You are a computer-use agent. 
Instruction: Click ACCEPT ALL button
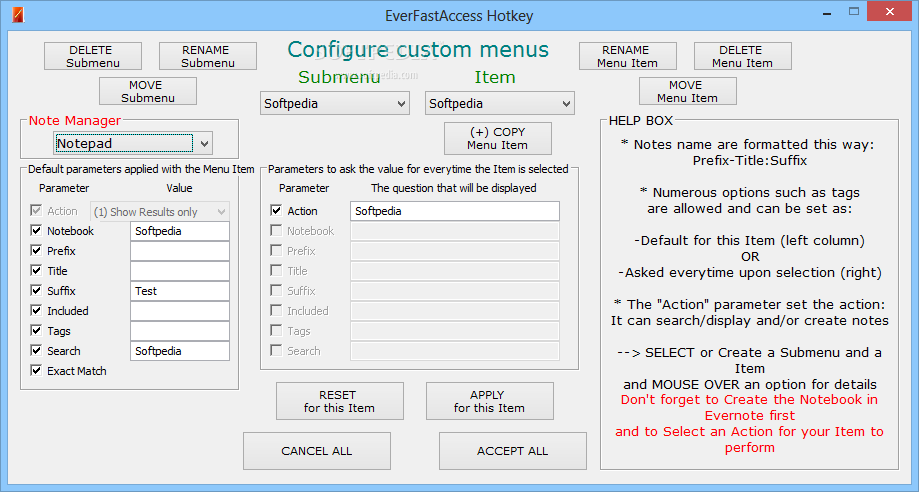pyautogui.click(x=513, y=451)
